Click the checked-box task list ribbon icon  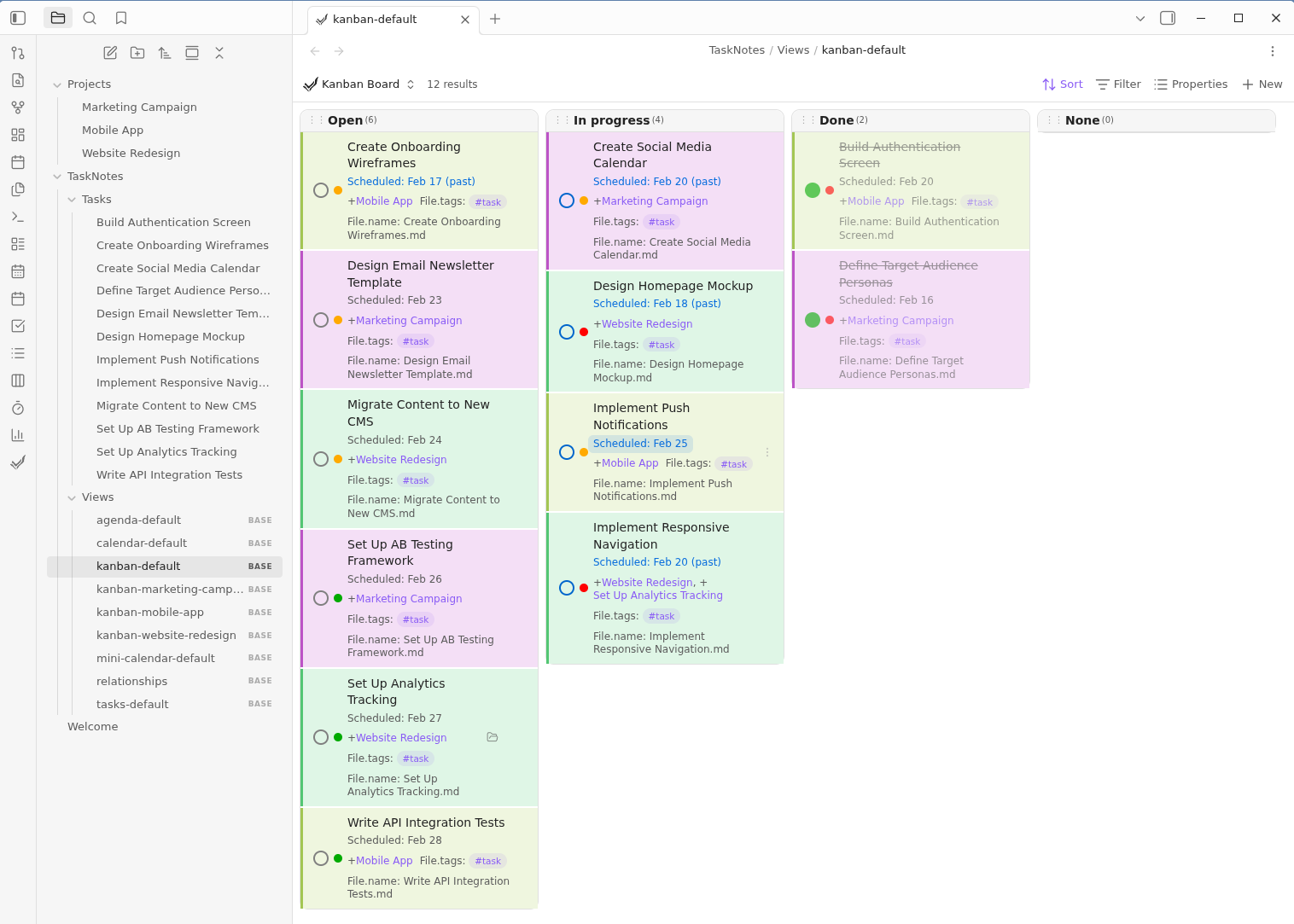18,326
